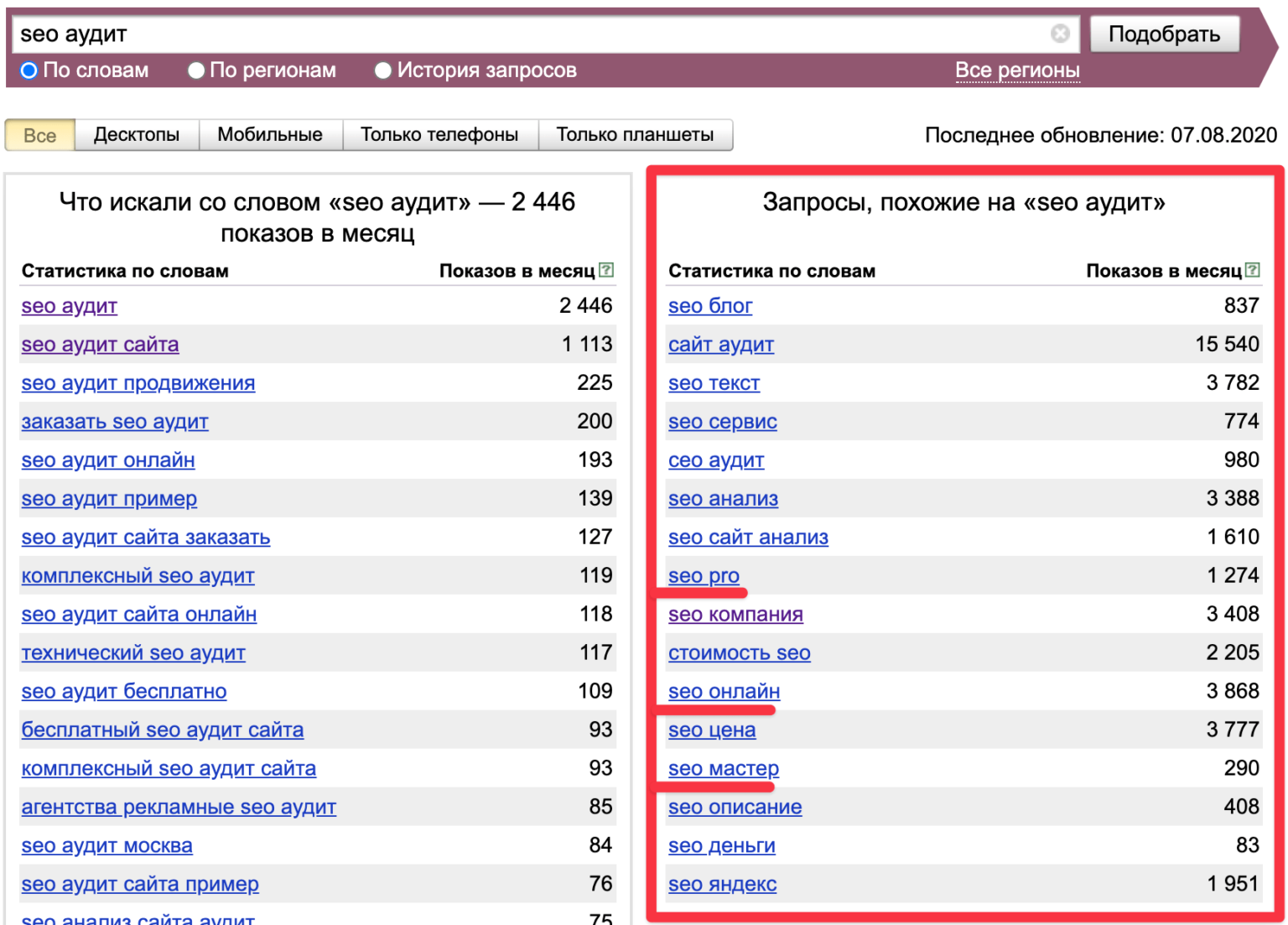Open the 'комплексный seo аудит' link
The height and width of the screenshot is (925, 1288).
(x=138, y=576)
